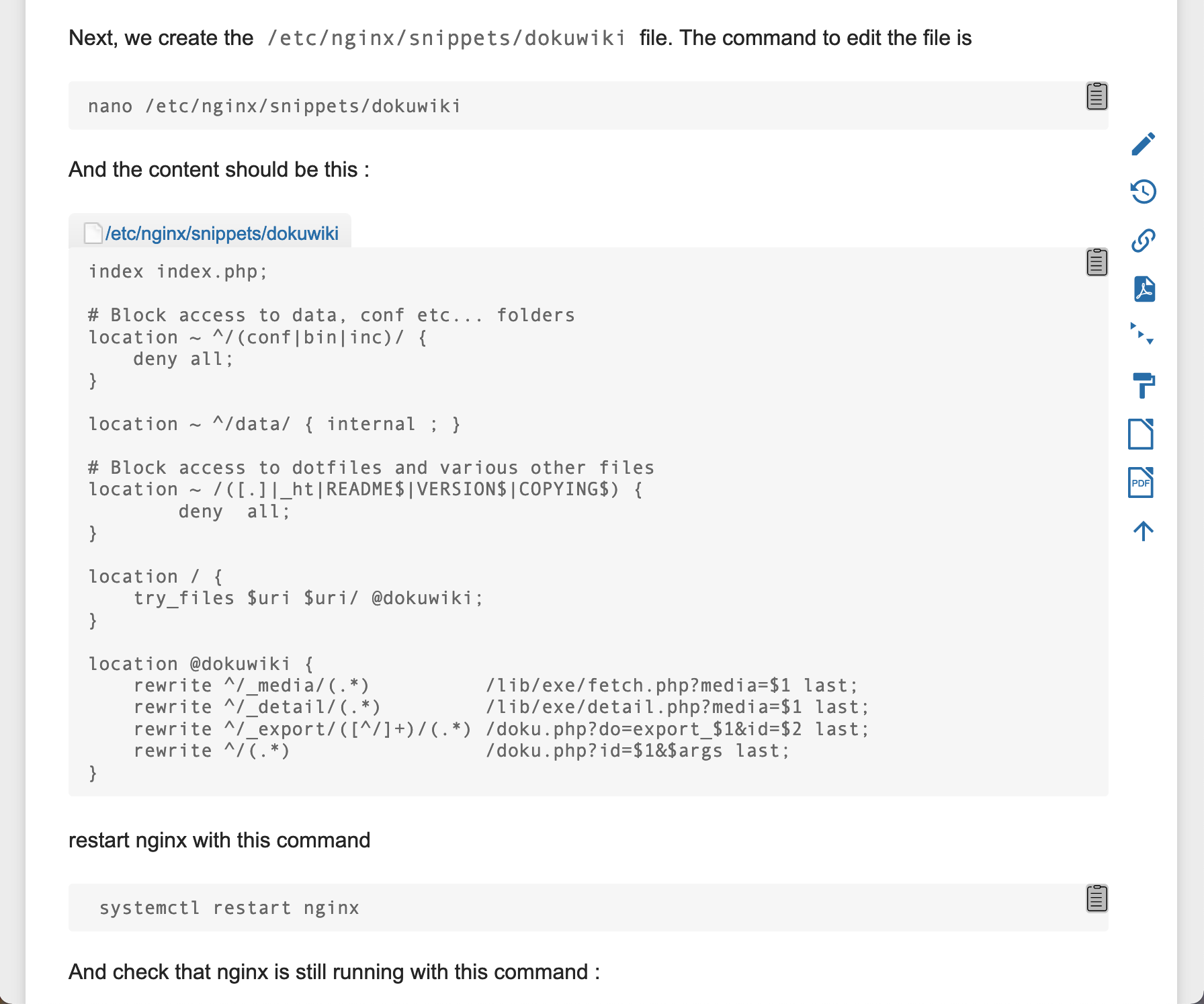Click the 'location @dokuwiki {' code line

(201, 664)
